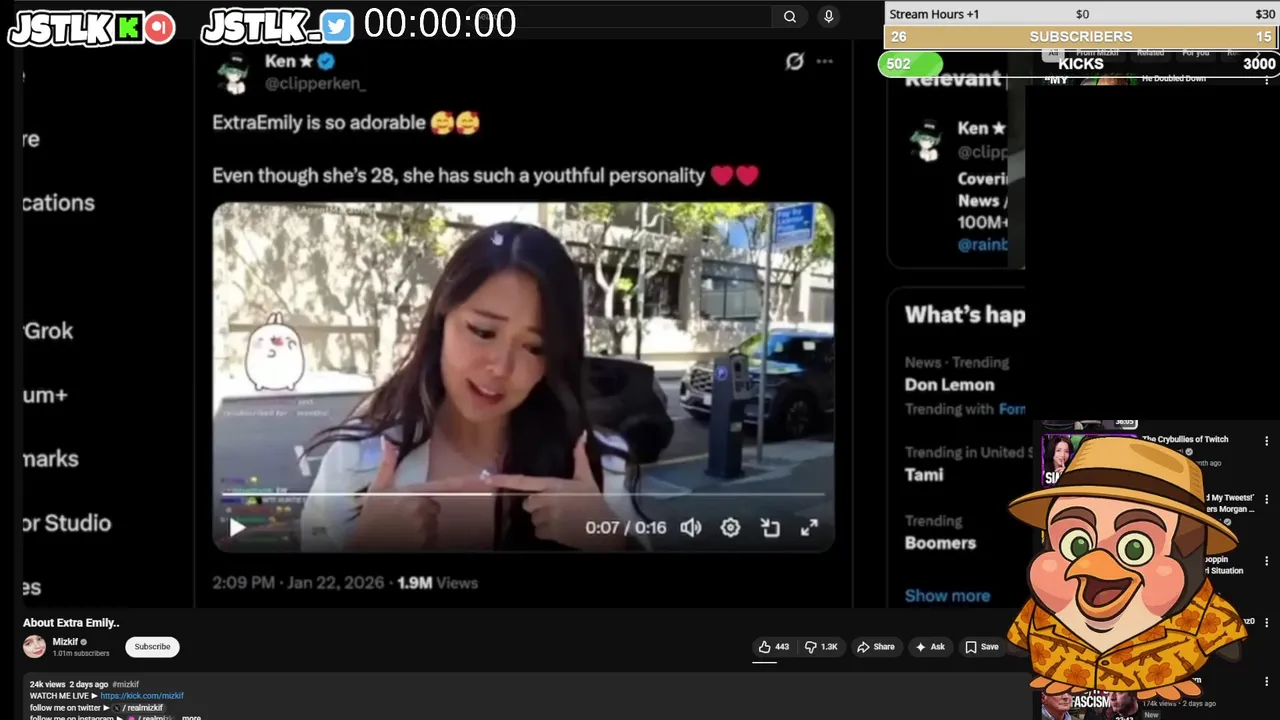Click the SUBSCRIBERS goal bar
This screenshot has height=720, width=1280.
click(x=1082, y=37)
